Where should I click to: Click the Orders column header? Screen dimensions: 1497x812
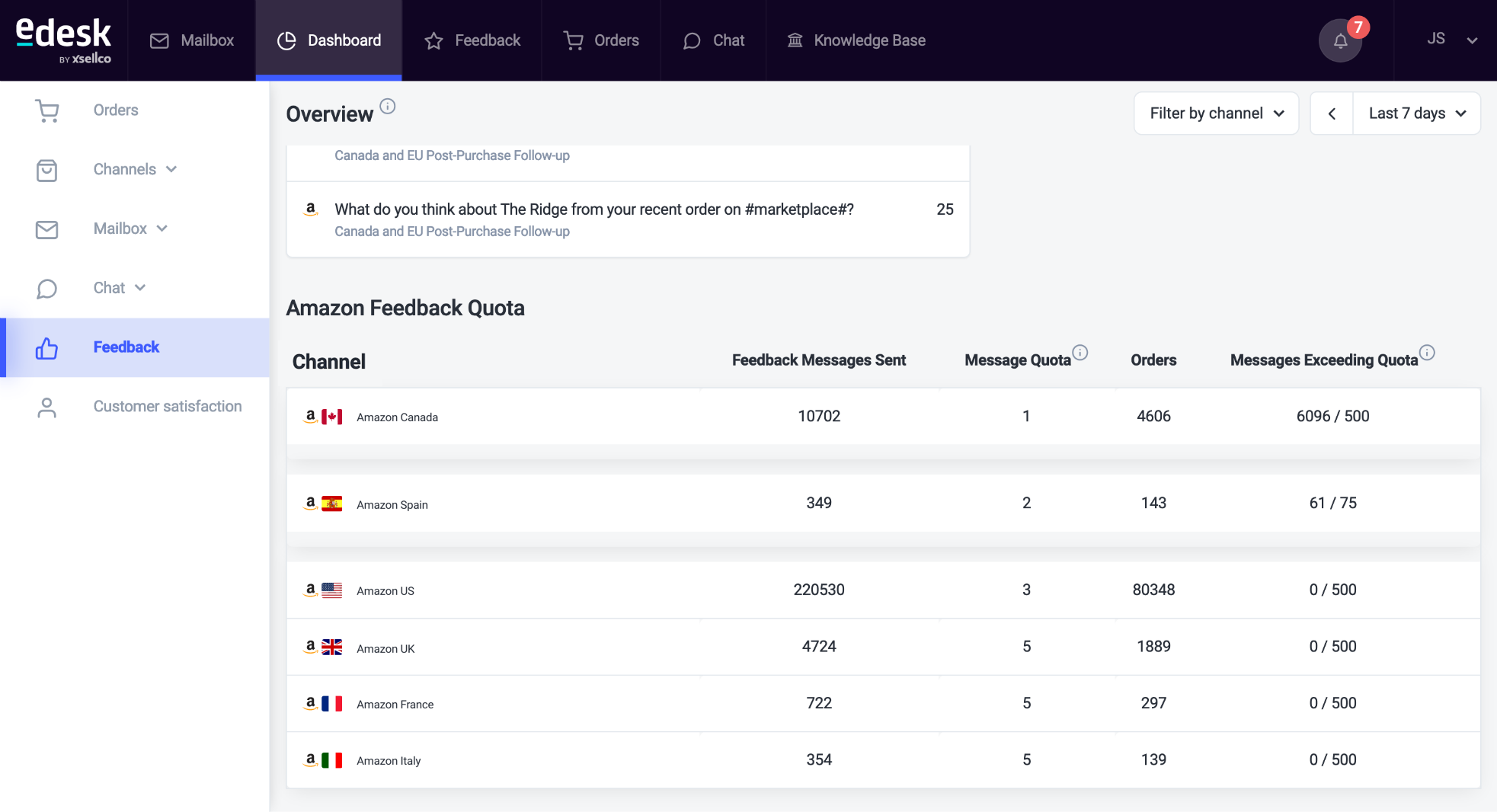(x=1153, y=360)
